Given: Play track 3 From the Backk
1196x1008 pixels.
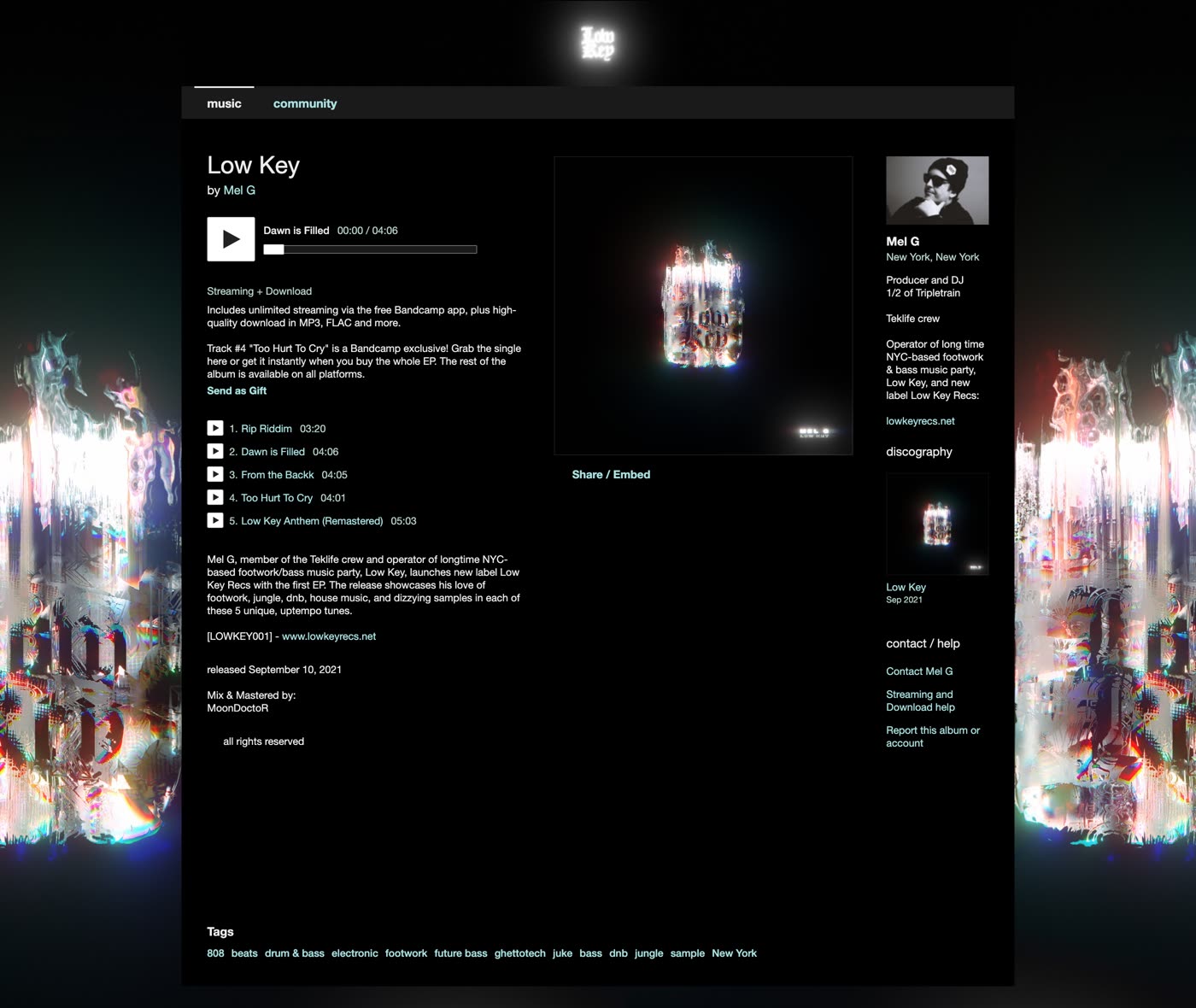Looking at the screenshot, I should point(215,474).
